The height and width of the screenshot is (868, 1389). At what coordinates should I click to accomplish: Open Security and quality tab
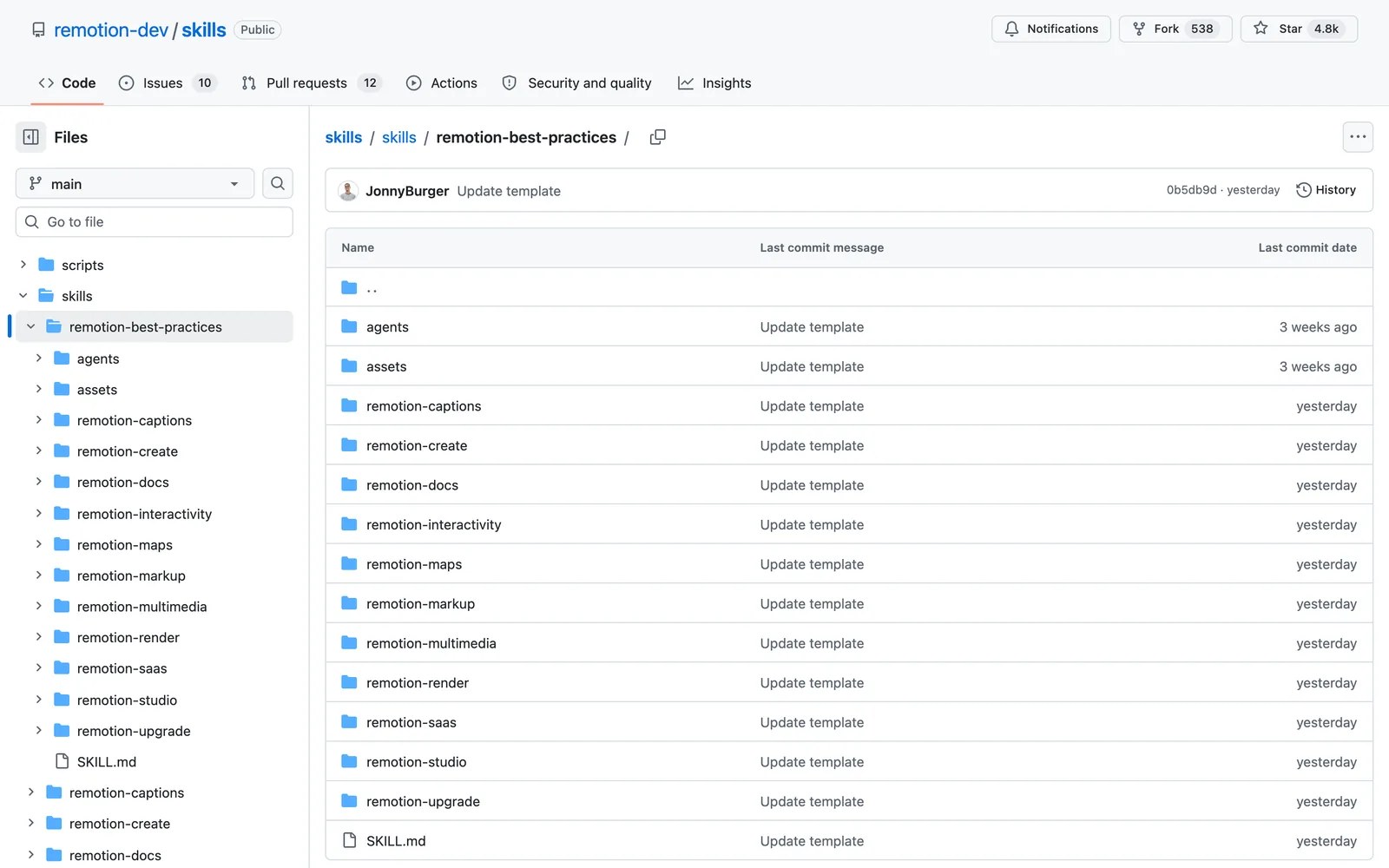pyautogui.click(x=577, y=83)
